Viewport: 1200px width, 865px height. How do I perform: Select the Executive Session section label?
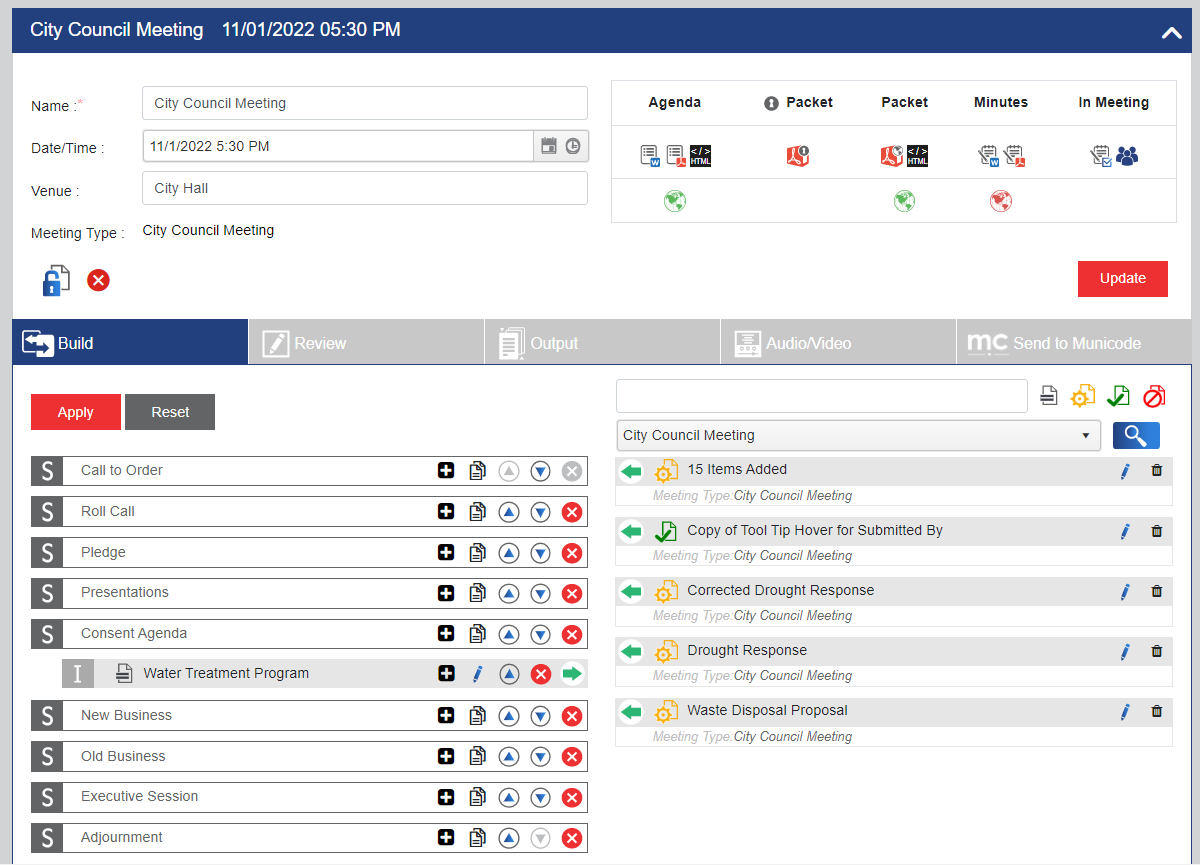click(140, 797)
